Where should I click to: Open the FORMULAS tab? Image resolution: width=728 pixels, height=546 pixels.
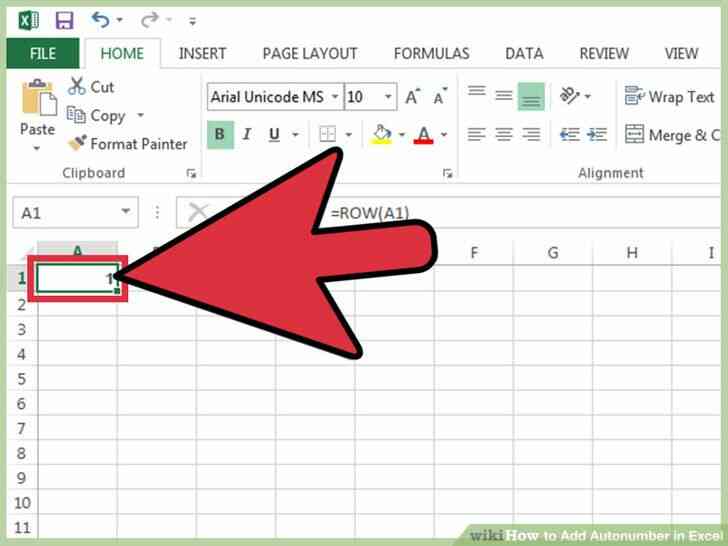click(431, 53)
